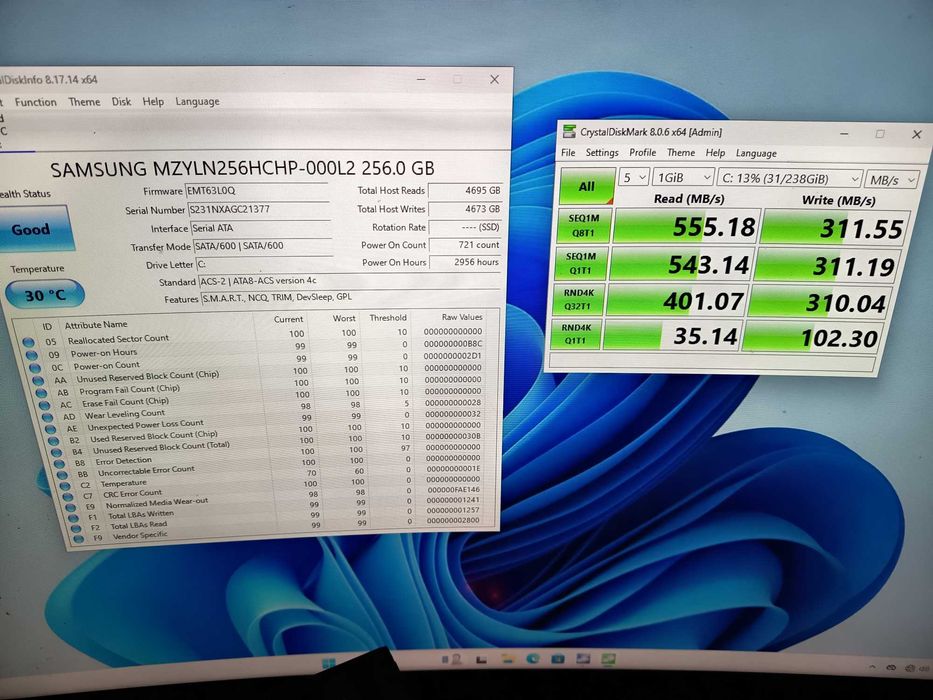Viewport: 933px width, 700px height.
Task: Click the Total Host Reads value 4695 GB
Action: (465, 190)
